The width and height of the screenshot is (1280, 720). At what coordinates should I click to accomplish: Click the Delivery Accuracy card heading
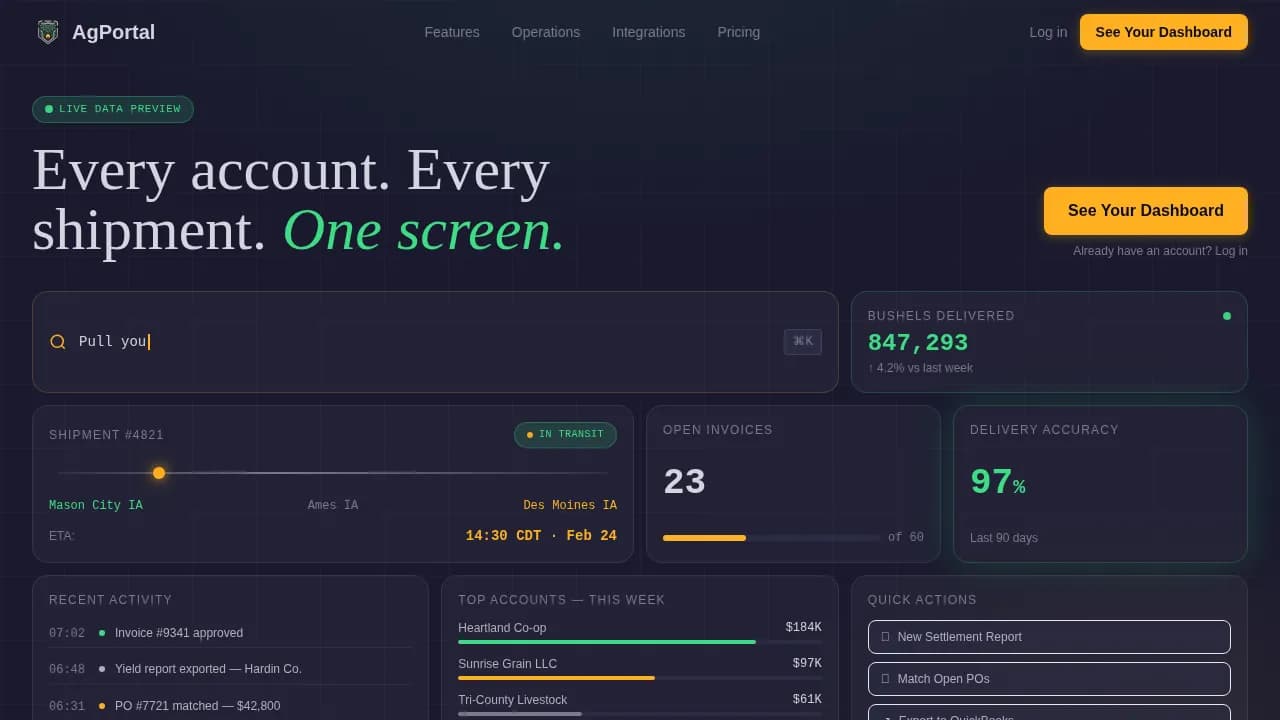coord(1045,430)
